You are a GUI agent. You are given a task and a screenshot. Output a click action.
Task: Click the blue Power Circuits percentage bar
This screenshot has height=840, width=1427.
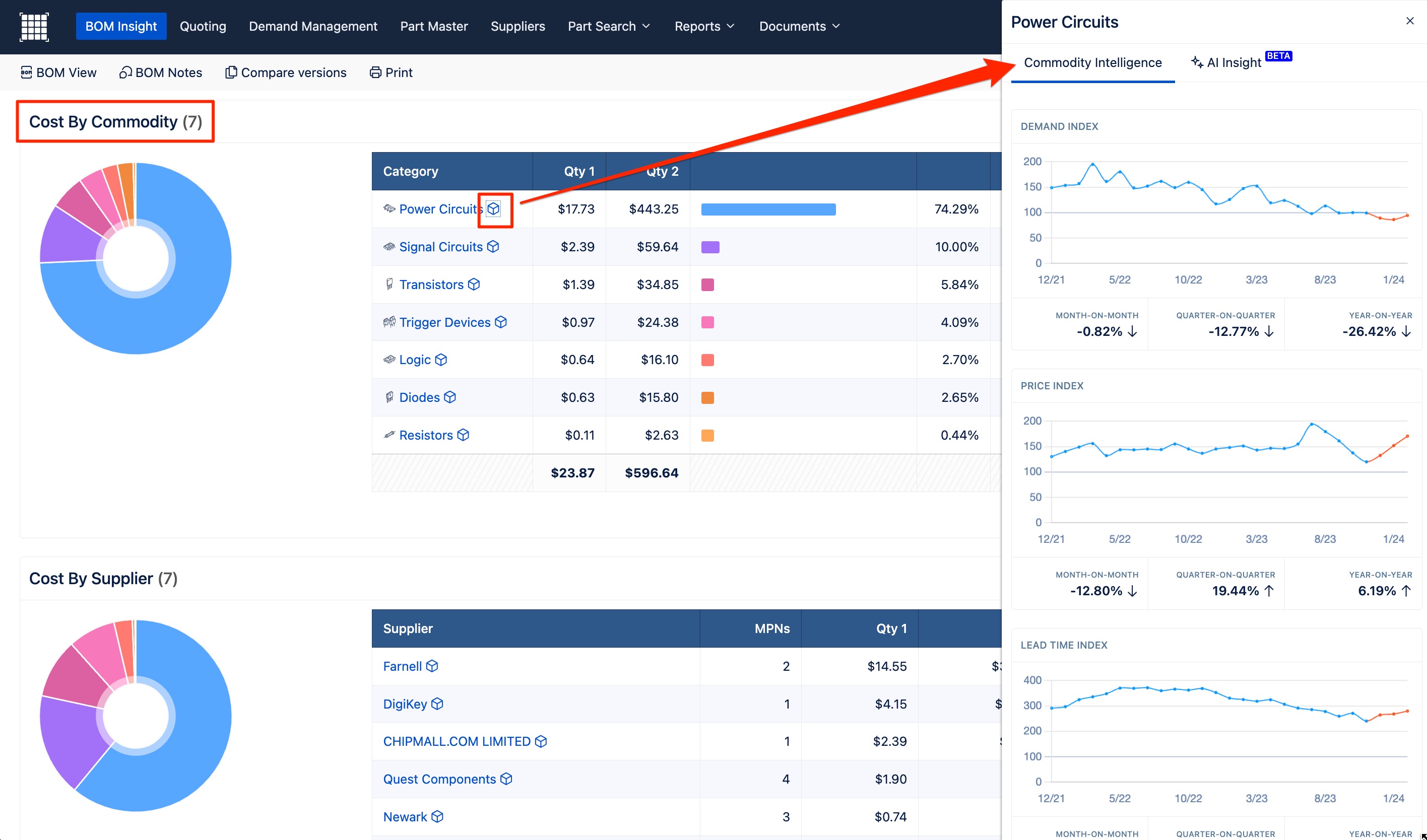click(x=768, y=209)
